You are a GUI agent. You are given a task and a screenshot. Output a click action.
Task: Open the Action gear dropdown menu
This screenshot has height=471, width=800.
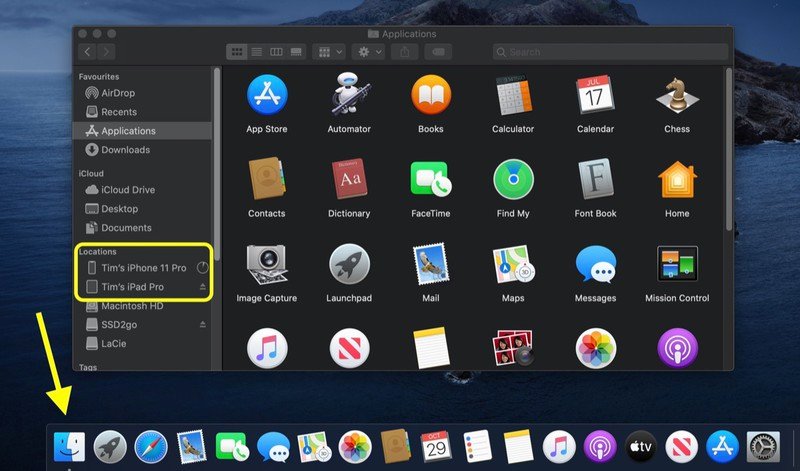pos(370,51)
